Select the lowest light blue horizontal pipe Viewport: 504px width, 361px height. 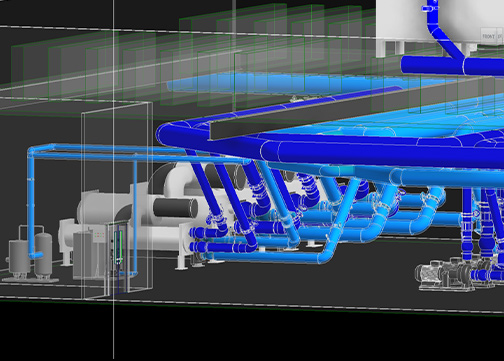[x=270, y=257]
